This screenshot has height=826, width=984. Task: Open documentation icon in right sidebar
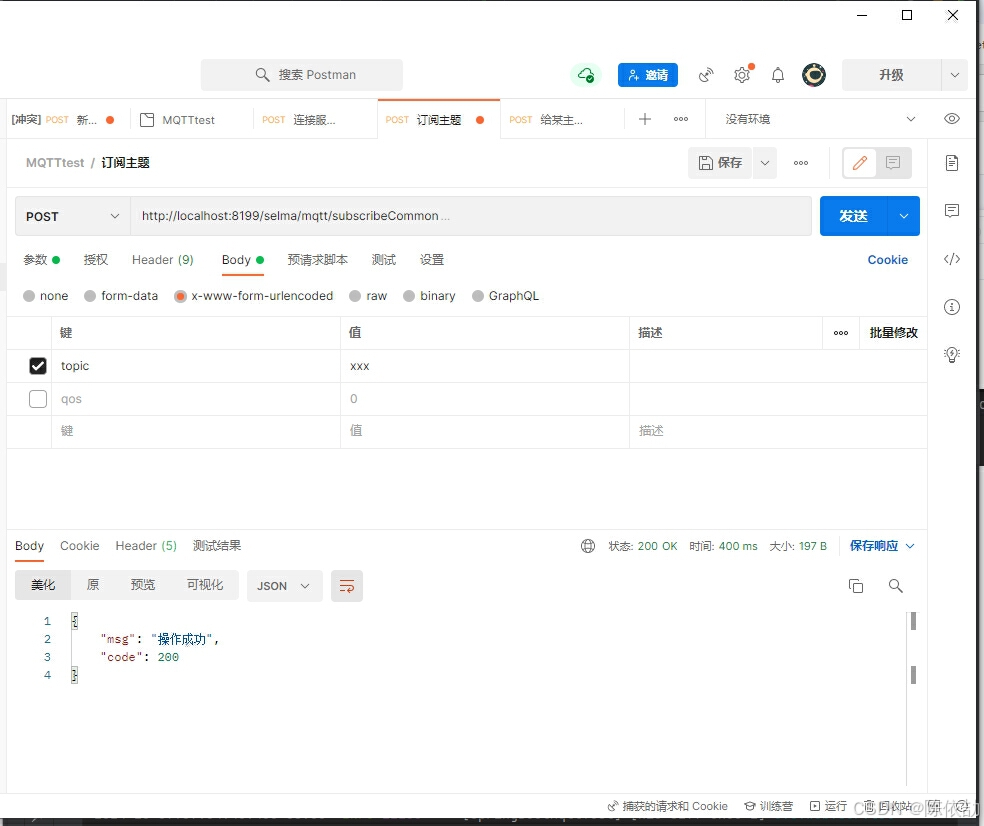[951, 163]
